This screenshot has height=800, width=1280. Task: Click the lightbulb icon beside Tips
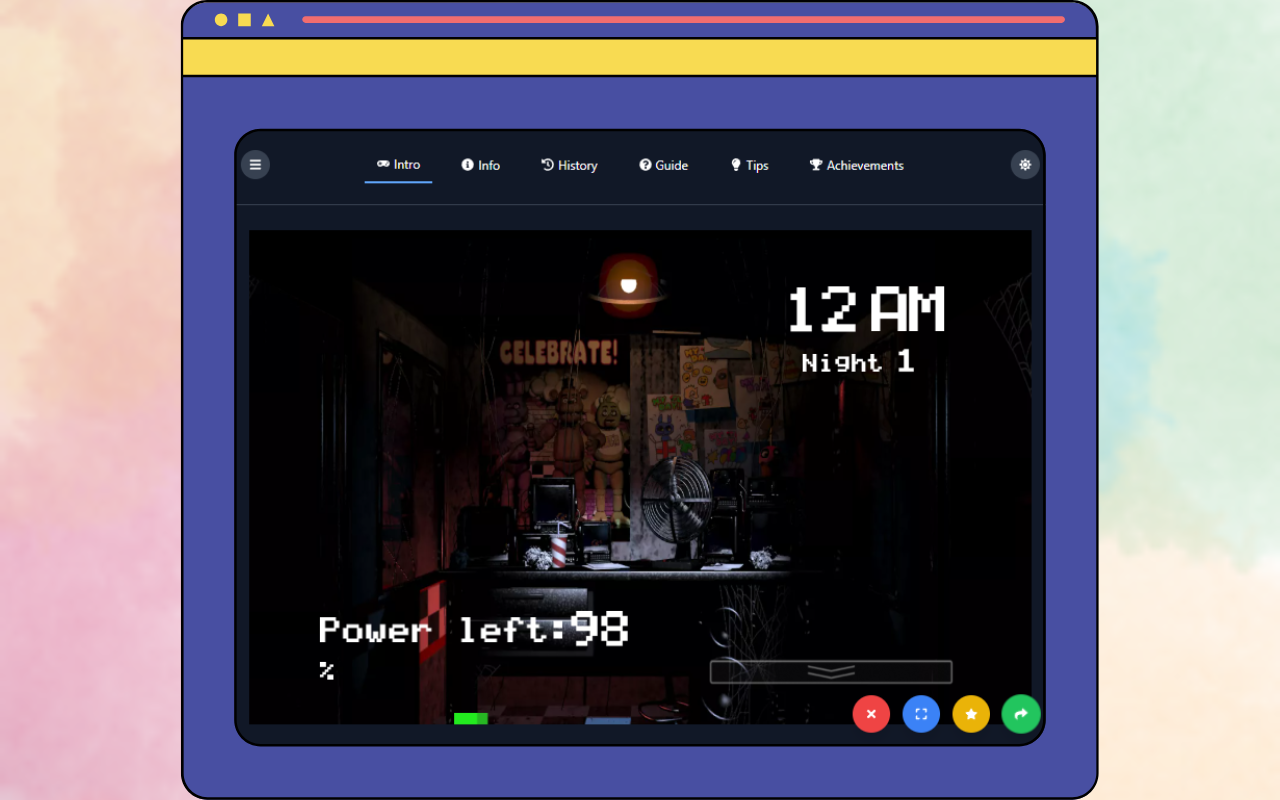735,165
